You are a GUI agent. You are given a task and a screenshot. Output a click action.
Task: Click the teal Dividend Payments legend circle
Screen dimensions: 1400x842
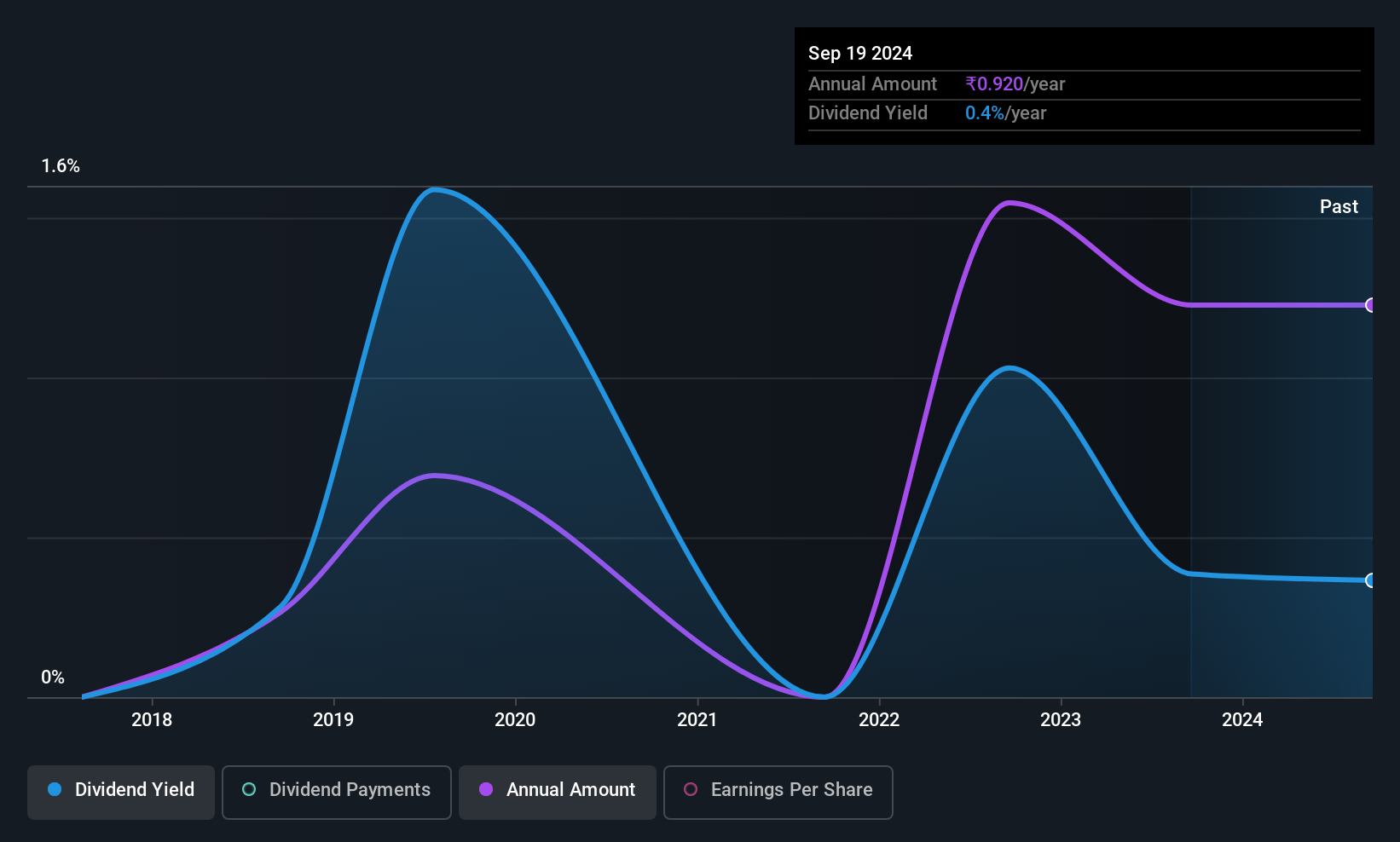point(249,790)
